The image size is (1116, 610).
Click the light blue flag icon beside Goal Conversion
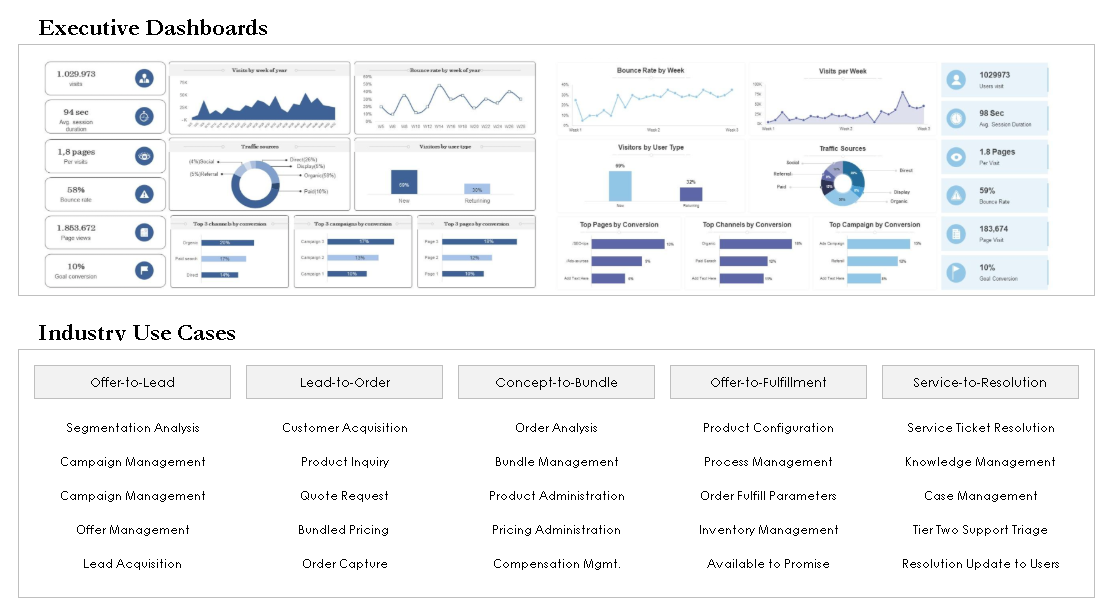[x=957, y=272]
